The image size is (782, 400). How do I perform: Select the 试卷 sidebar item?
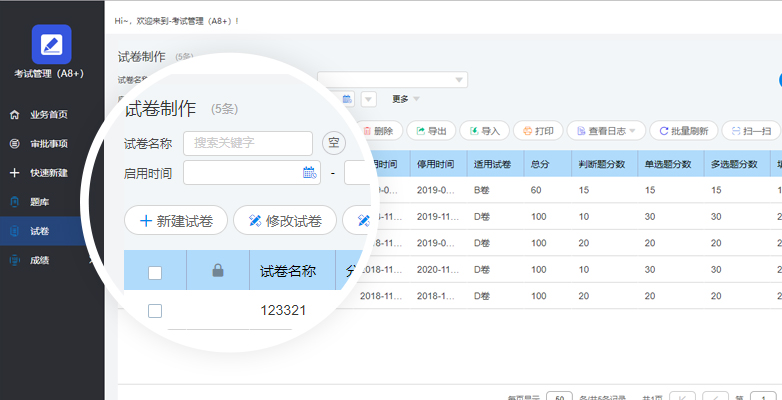tap(38, 231)
